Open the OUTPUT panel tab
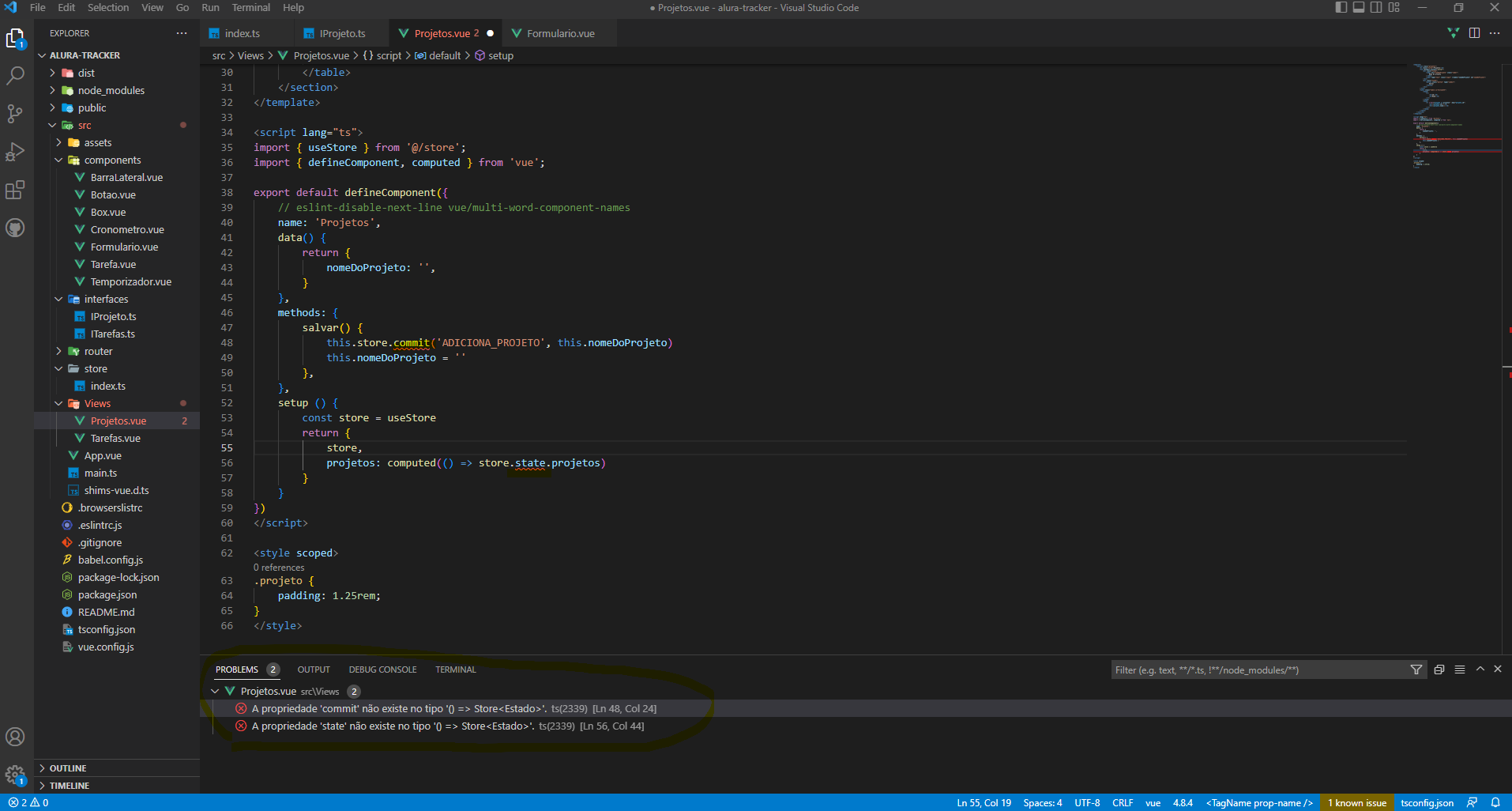This screenshot has width=1512, height=811. [x=314, y=670]
